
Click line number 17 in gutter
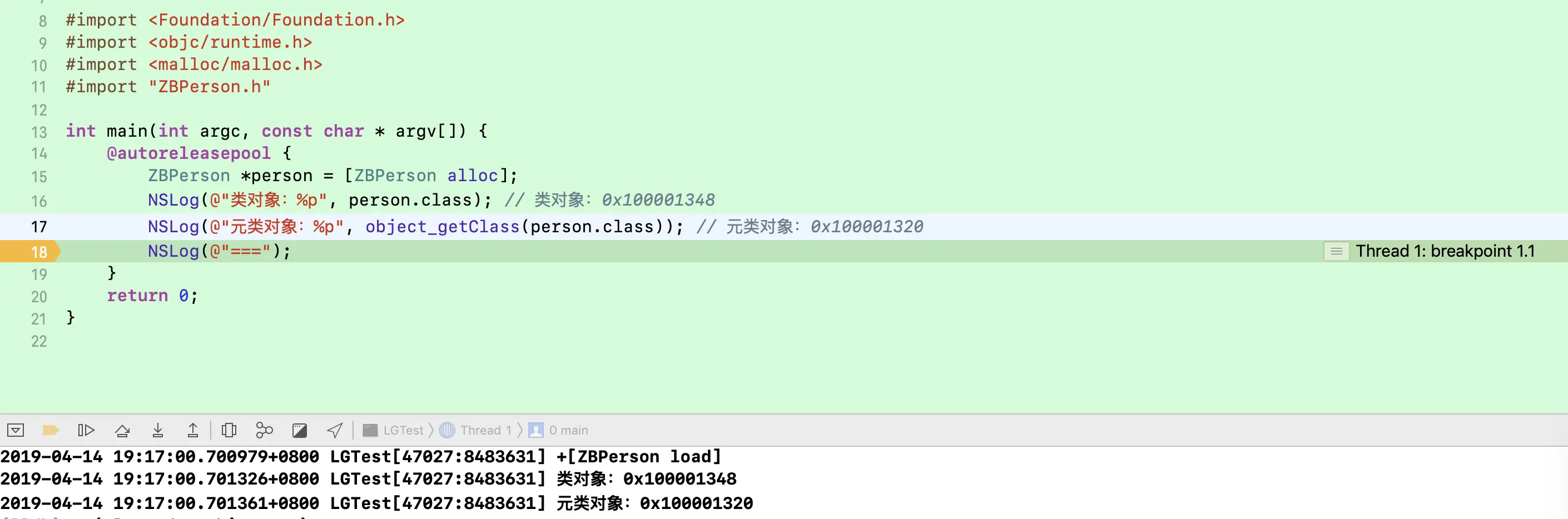tap(39, 227)
